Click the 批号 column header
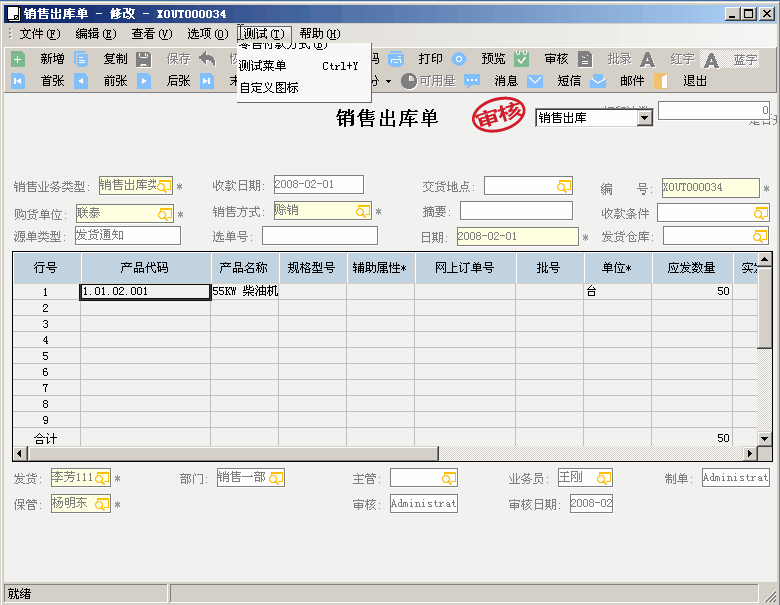Viewport: 780px width, 605px height. pyautogui.click(x=550, y=268)
